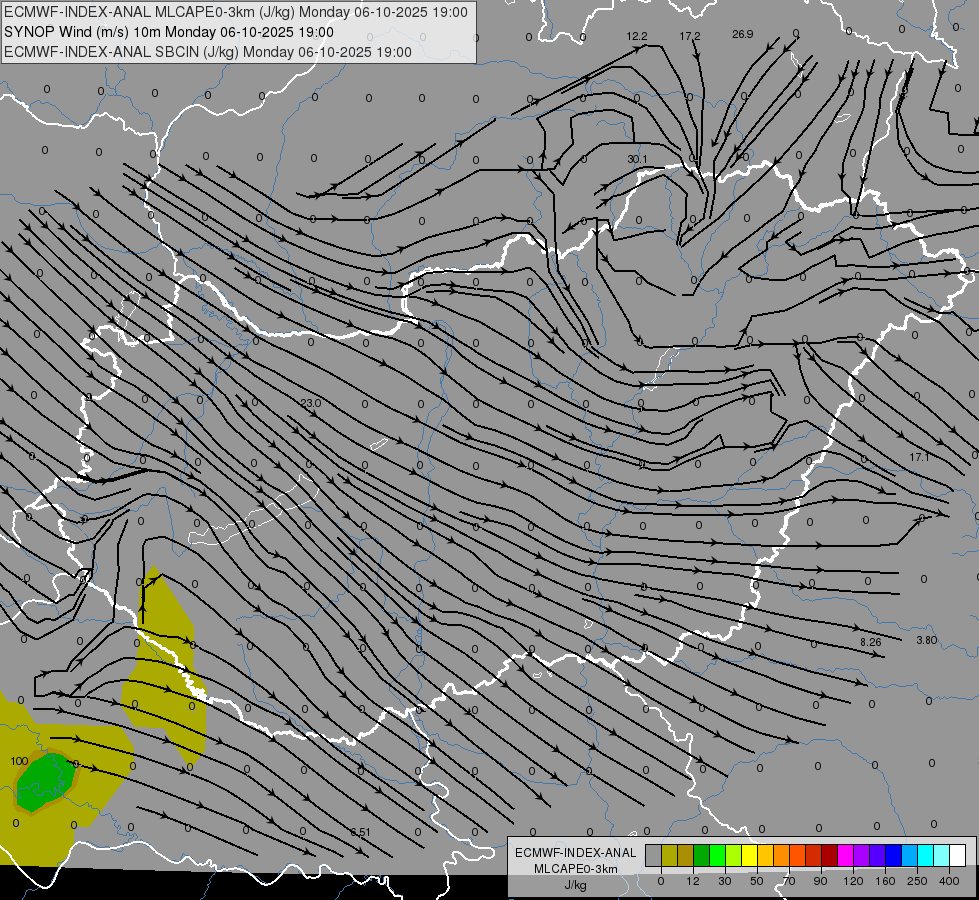The image size is (979, 900).
Task: Click the white legend swatch
Action: click(958, 855)
